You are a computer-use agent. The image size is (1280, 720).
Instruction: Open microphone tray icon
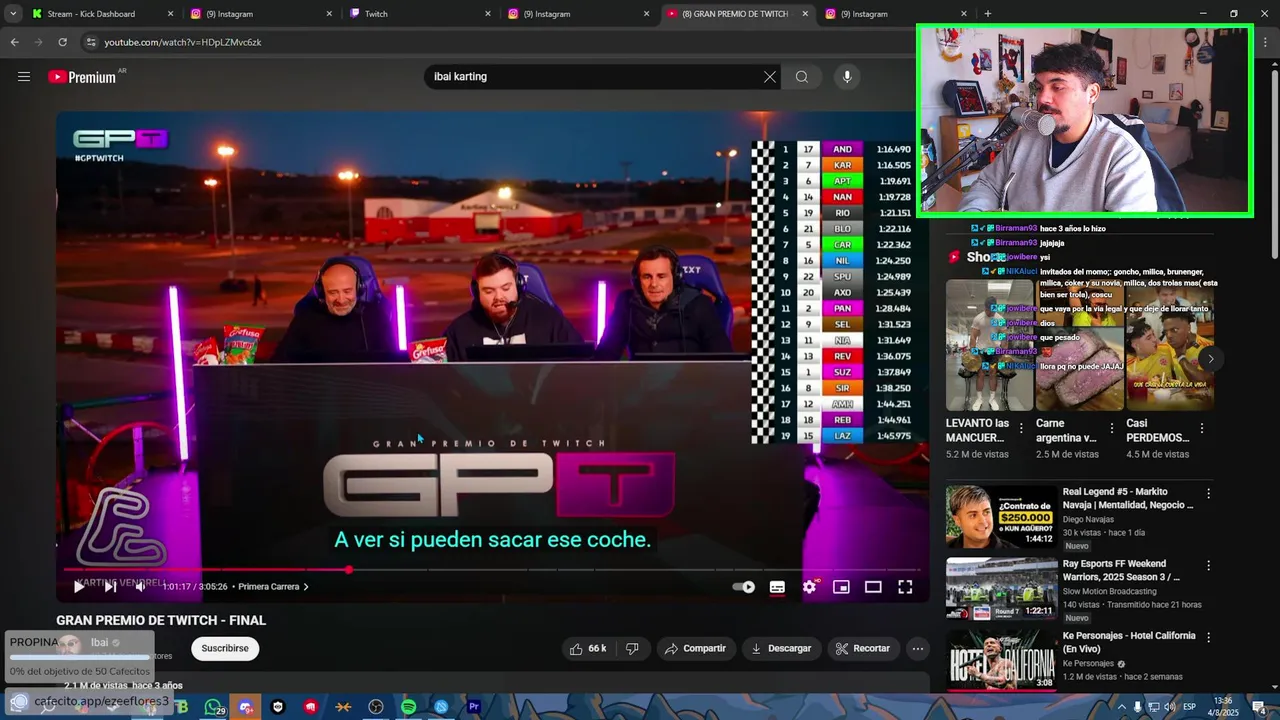click(1137, 707)
